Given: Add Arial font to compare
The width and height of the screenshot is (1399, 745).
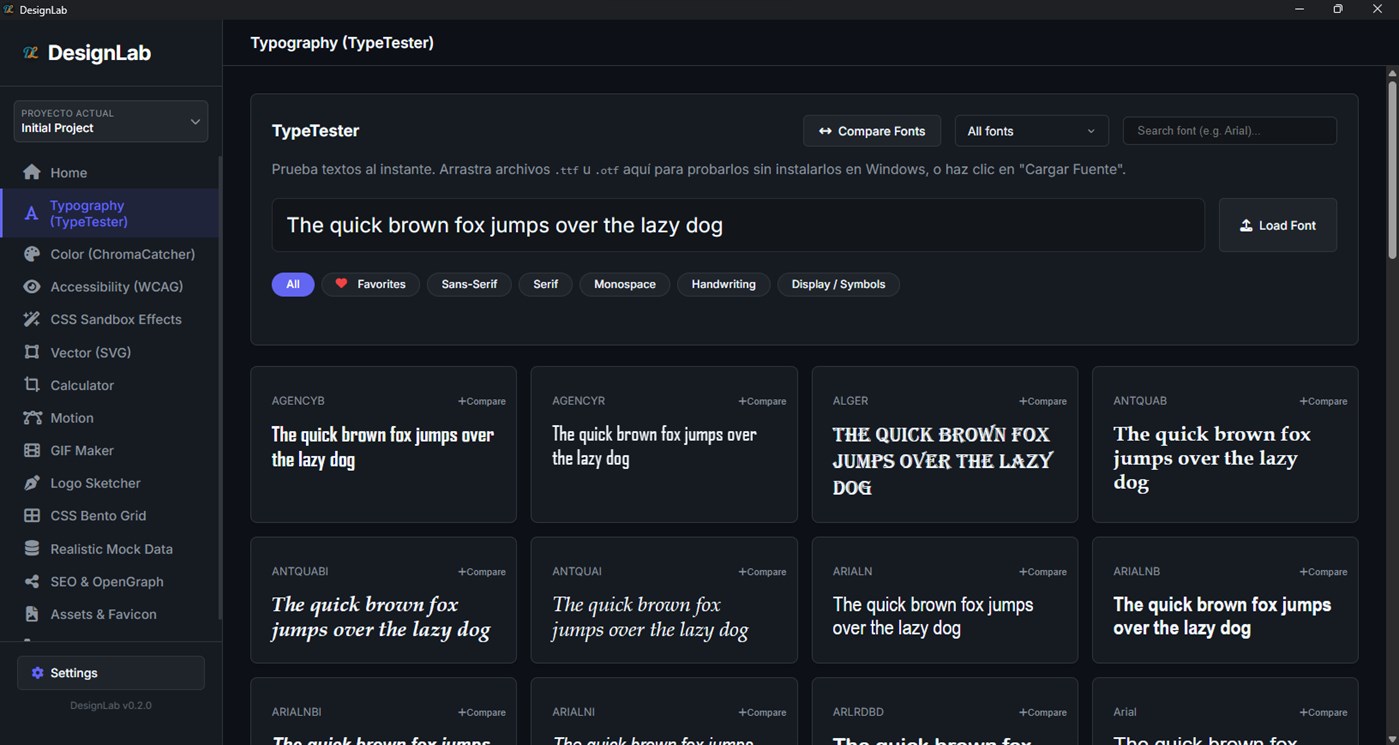Looking at the screenshot, I should [1323, 713].
